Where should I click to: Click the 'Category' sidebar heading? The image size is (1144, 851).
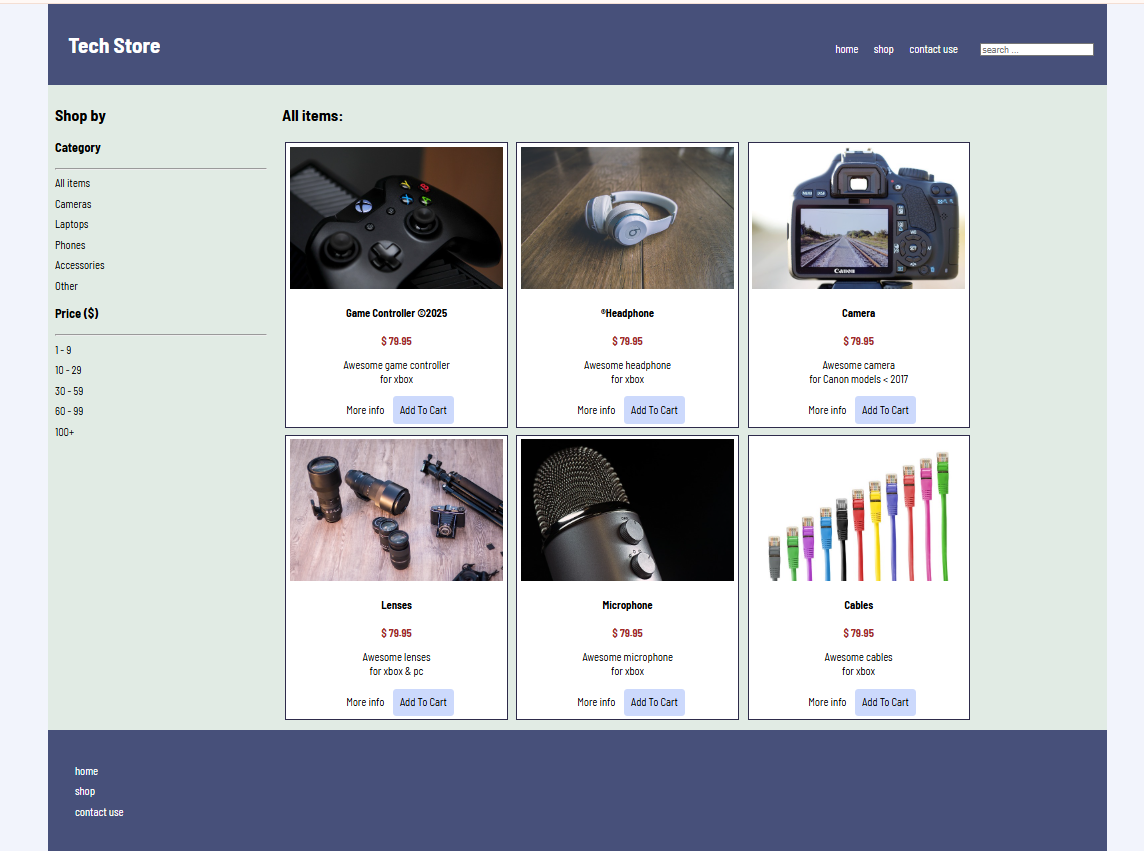coord(77,147)
